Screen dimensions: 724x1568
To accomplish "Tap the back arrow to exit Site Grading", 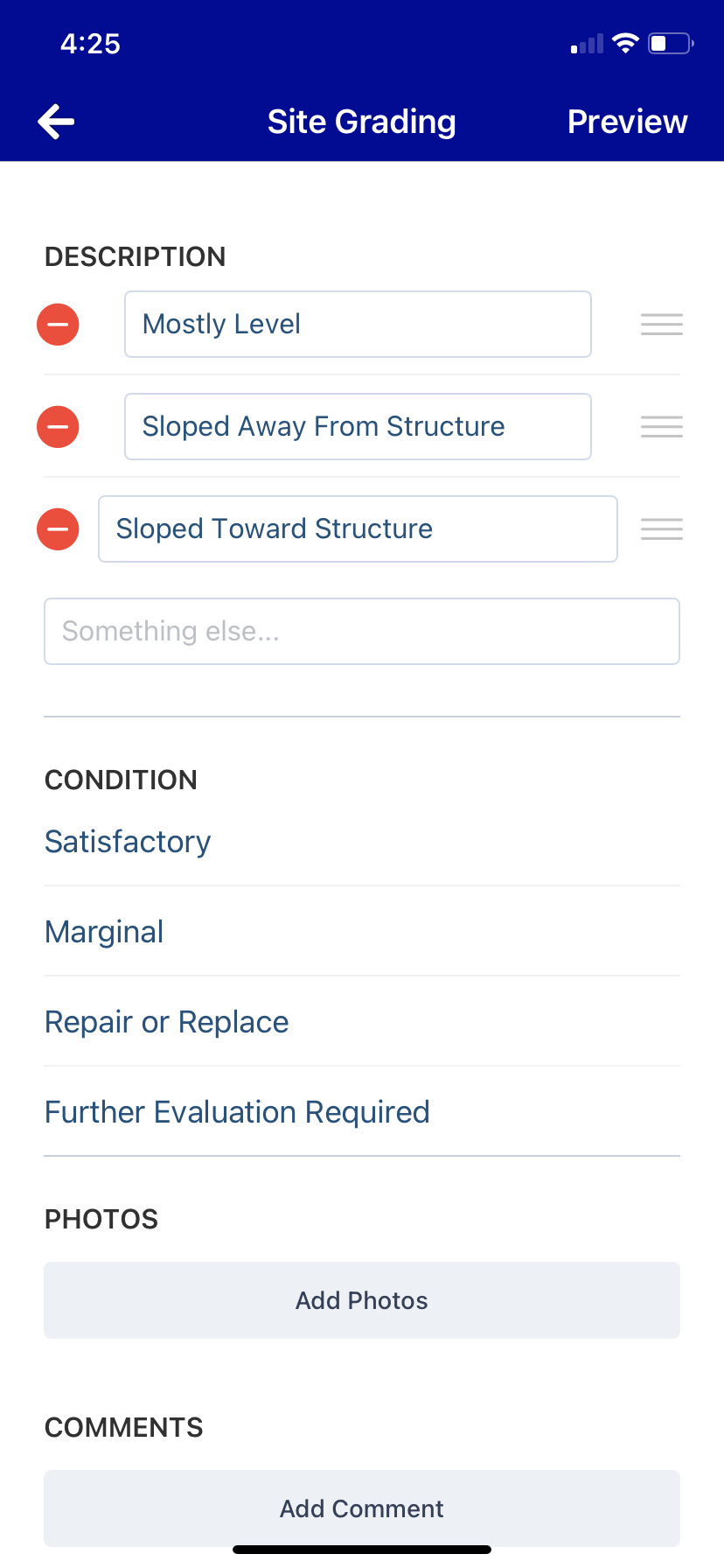I will [x=55, y=121].
